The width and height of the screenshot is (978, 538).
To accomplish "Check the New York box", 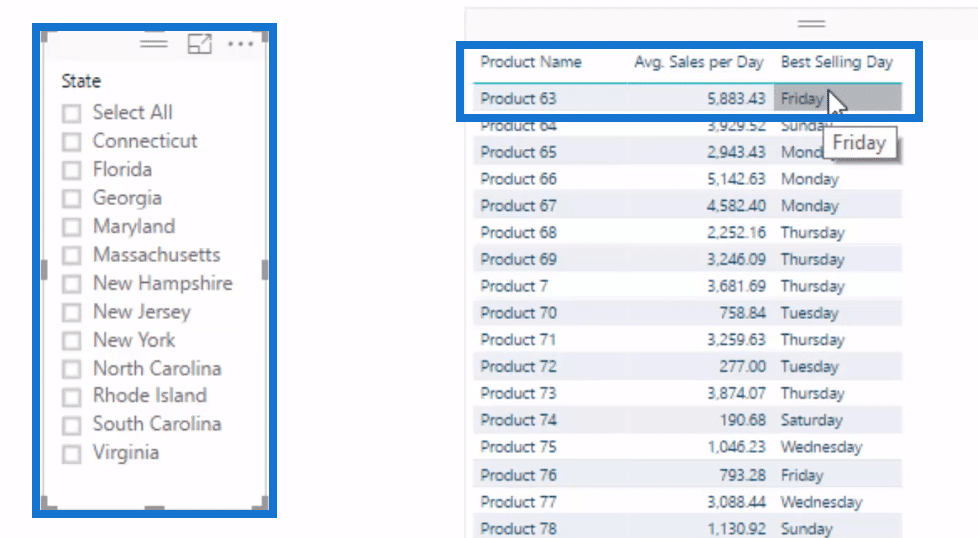I will pos(72,341).
